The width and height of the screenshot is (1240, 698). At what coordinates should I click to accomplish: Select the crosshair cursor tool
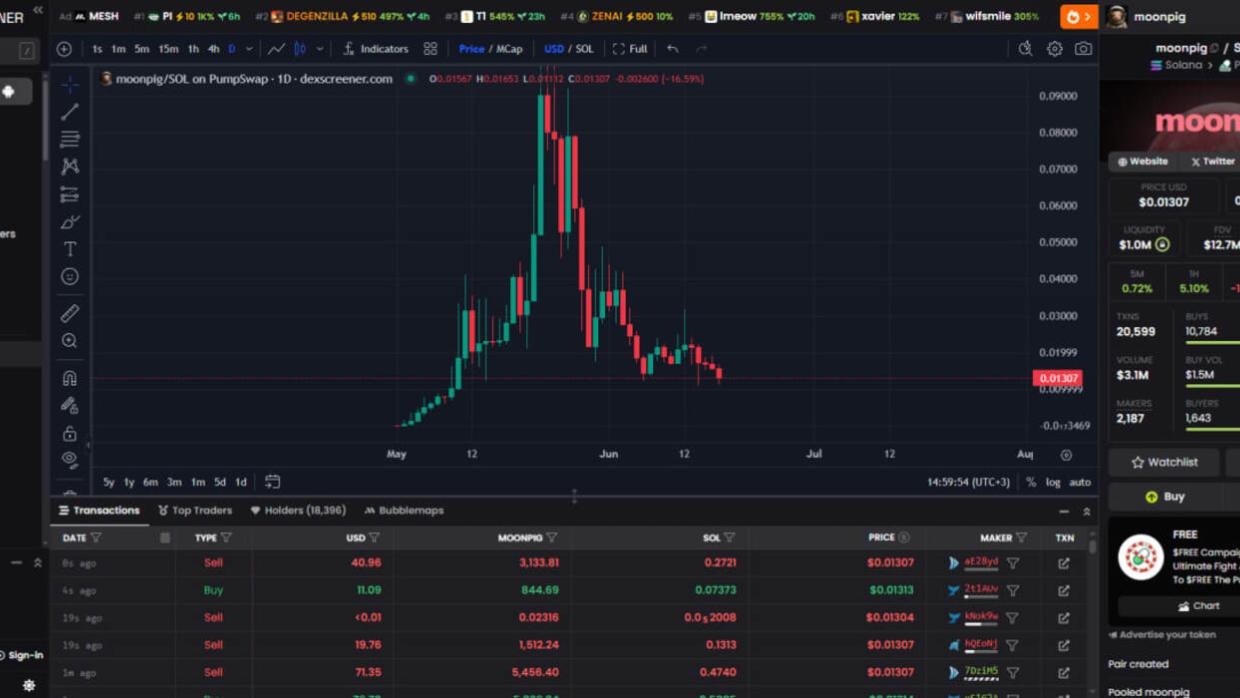click(x=69, y=84)
